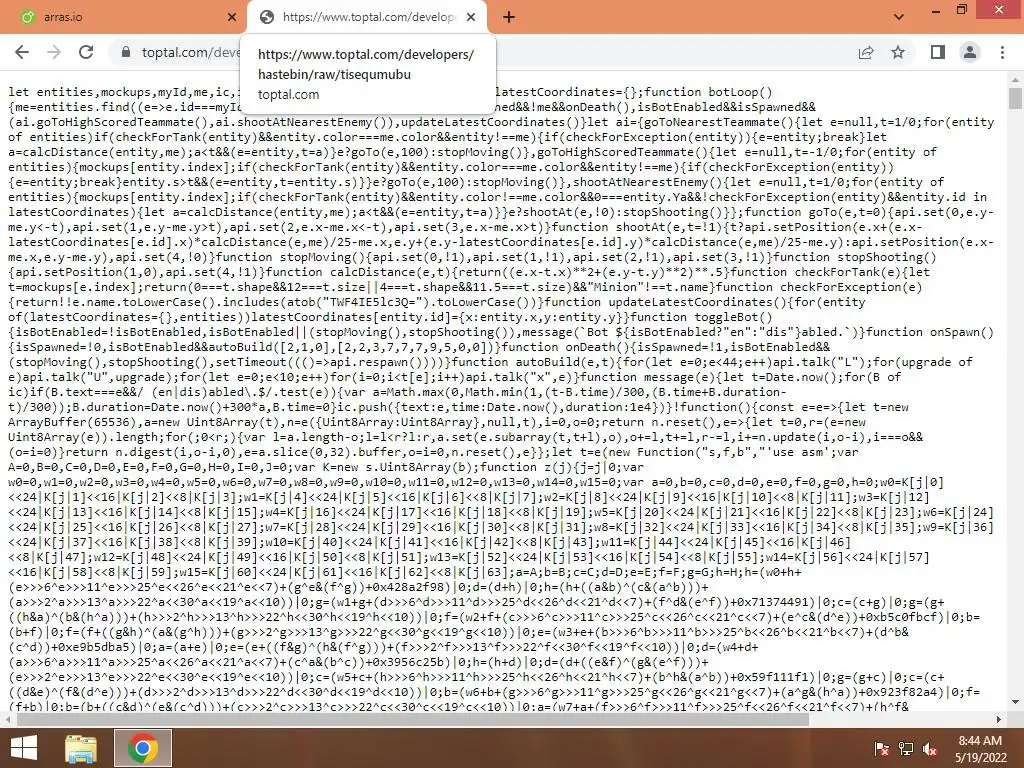Screen dimensions: 1024x768
Task: Click the horizontal scrollbar thumb
Action: 413,719
